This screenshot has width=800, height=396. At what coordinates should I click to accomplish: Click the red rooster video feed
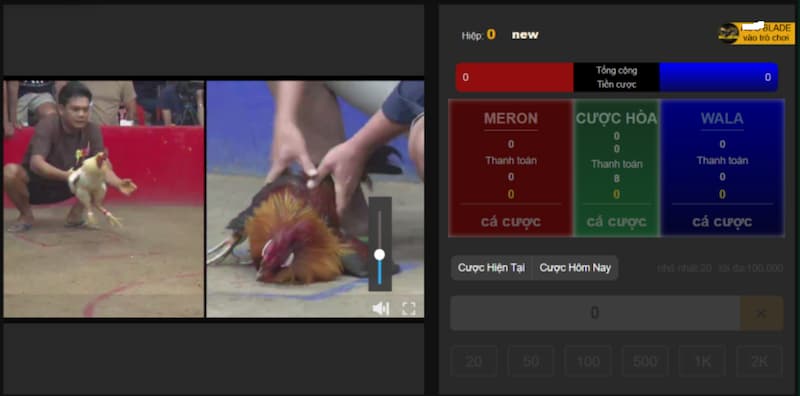tap(315, 199)
